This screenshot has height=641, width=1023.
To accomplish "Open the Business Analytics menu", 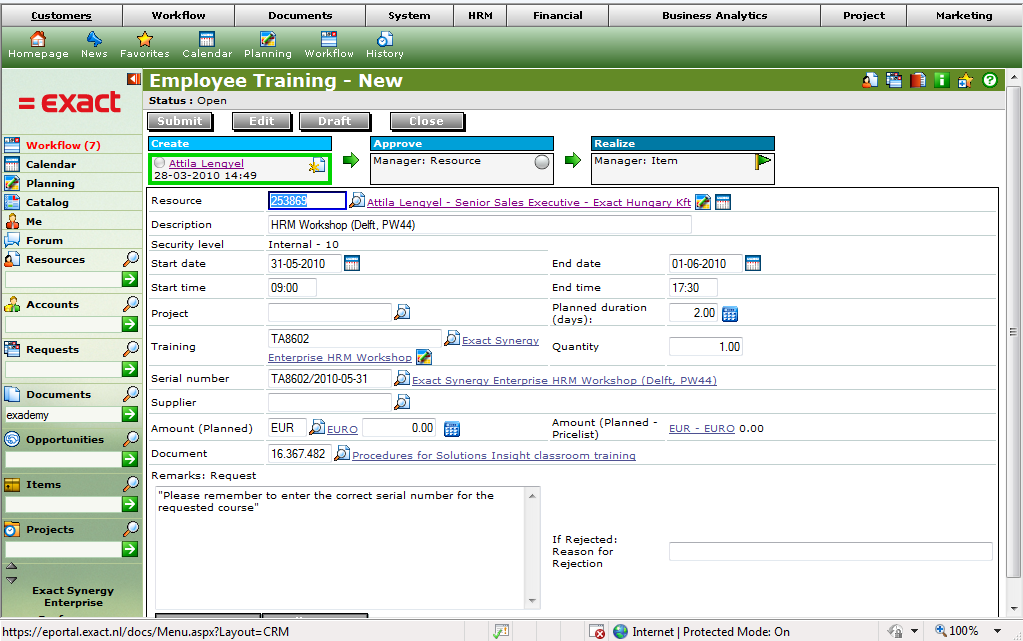I will click(x=714, y=16).
